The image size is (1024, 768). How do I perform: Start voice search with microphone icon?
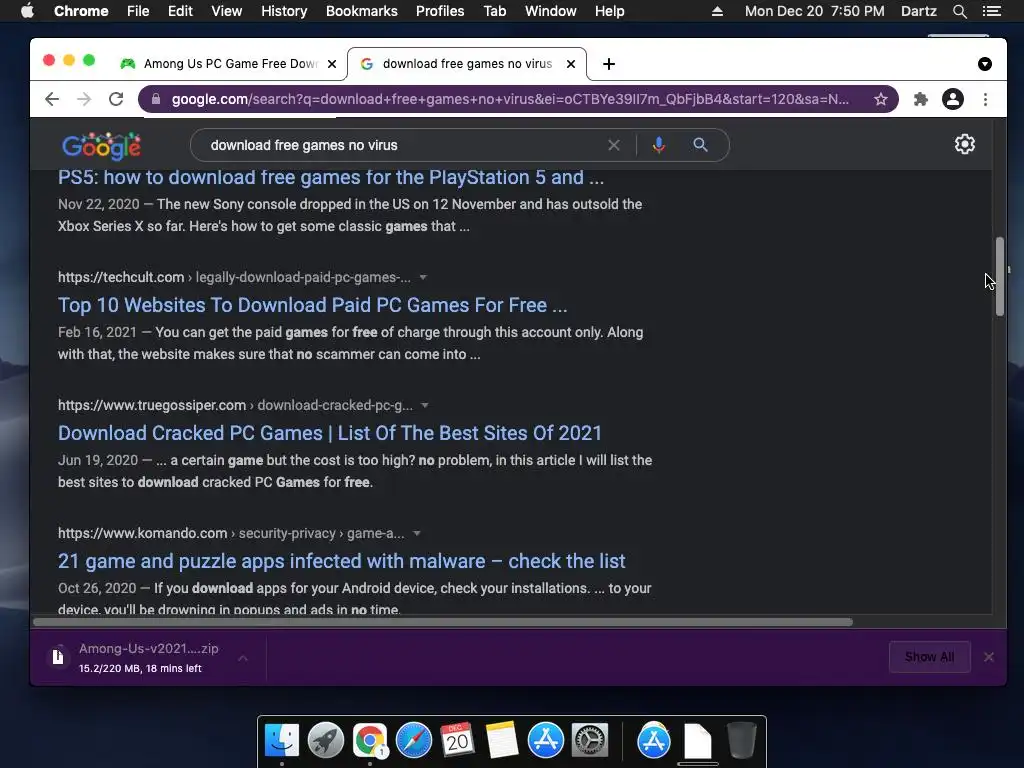point(658,145)
